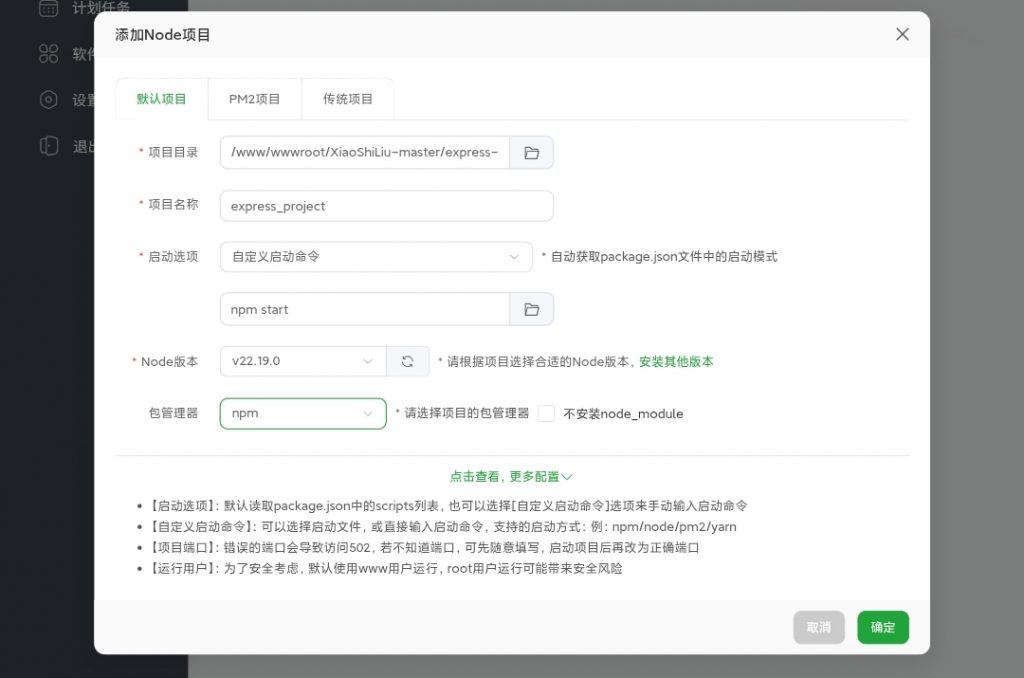
Task: Switch to the 传统项目 tab
Action: (347, 98)
